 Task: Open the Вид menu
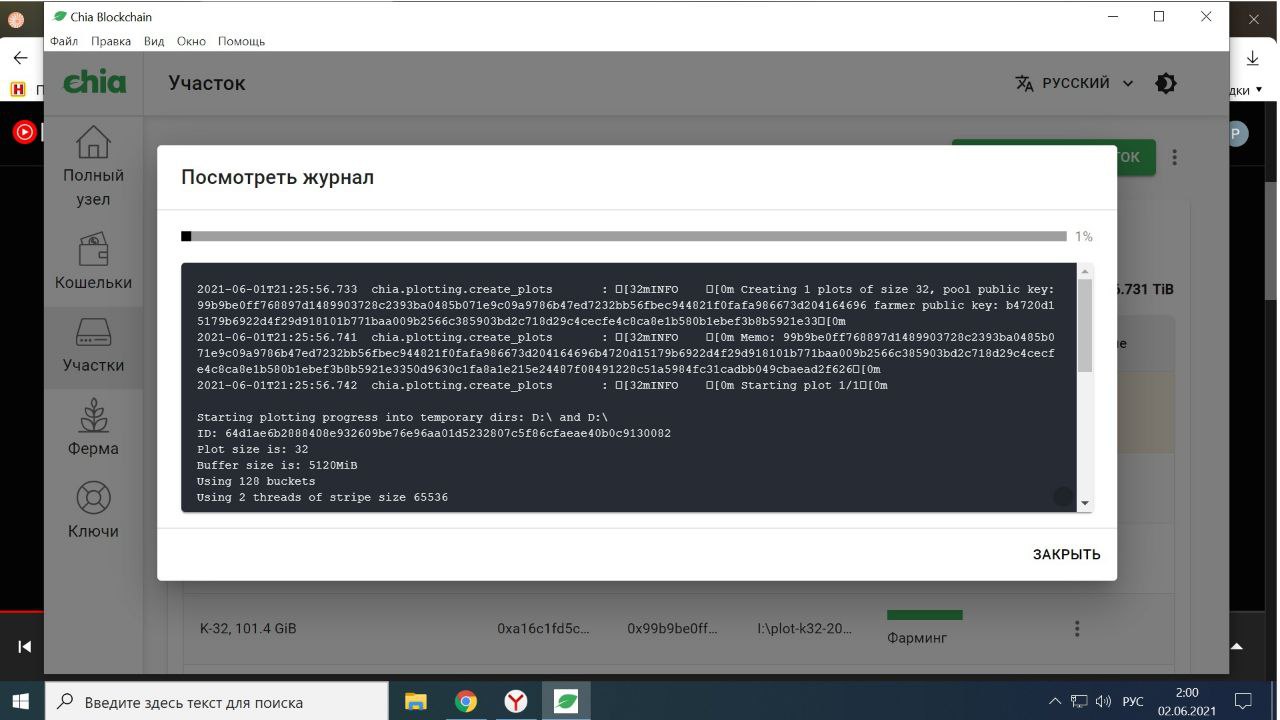[154, 41]
